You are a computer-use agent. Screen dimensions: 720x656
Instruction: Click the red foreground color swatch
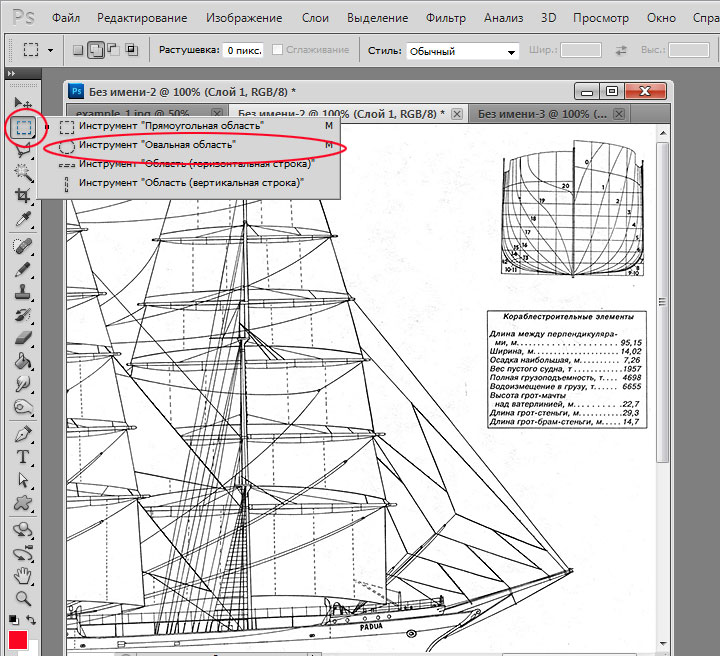click(x=18, y=641)
